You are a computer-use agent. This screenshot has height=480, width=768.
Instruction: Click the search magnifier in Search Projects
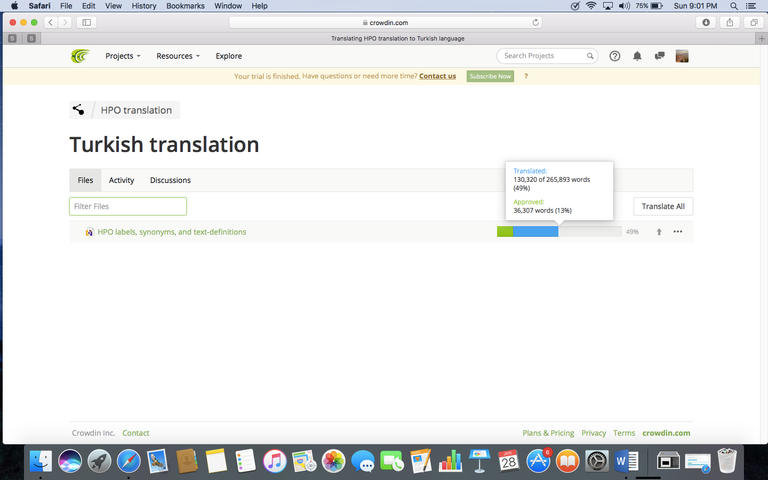coord(590,56)
